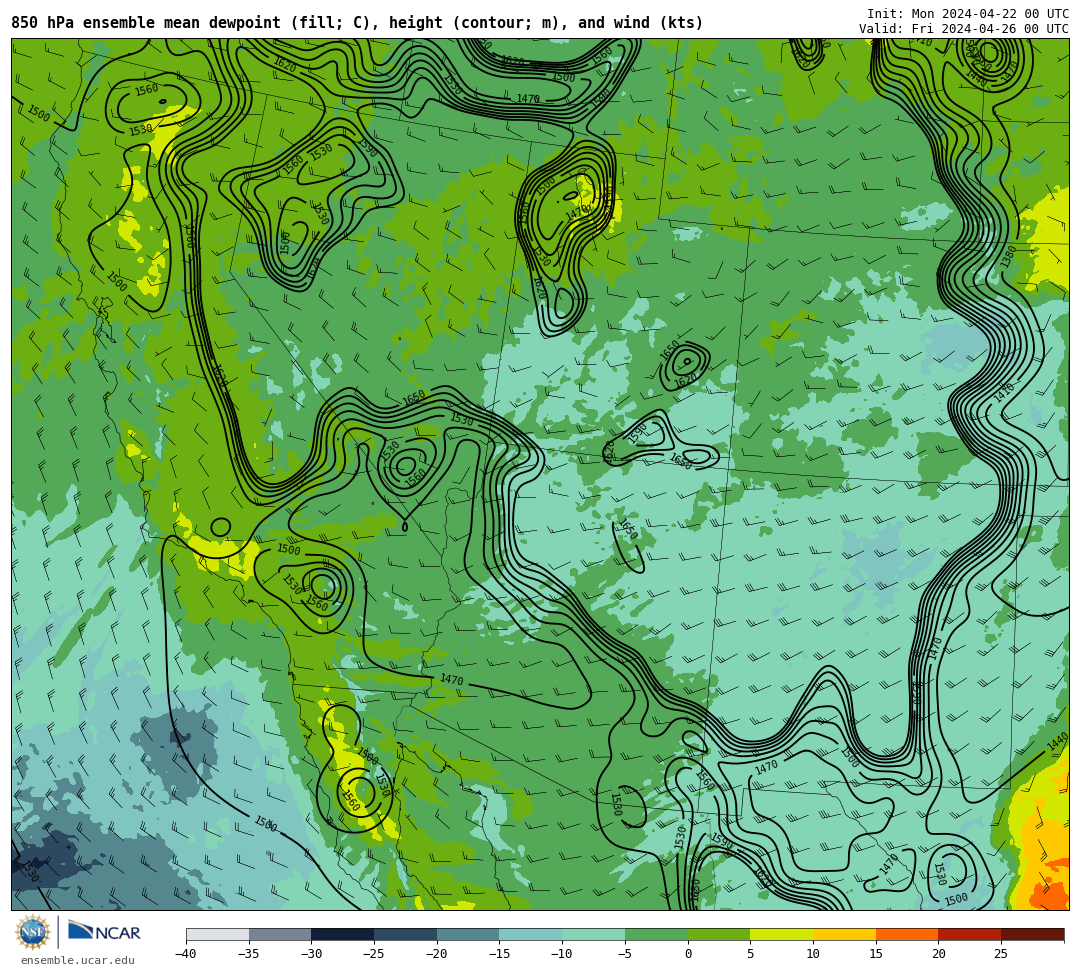Click the amber 10 to 15 colorbar swatch
This screenshot has width=1080, height=973.
point(844,934)
